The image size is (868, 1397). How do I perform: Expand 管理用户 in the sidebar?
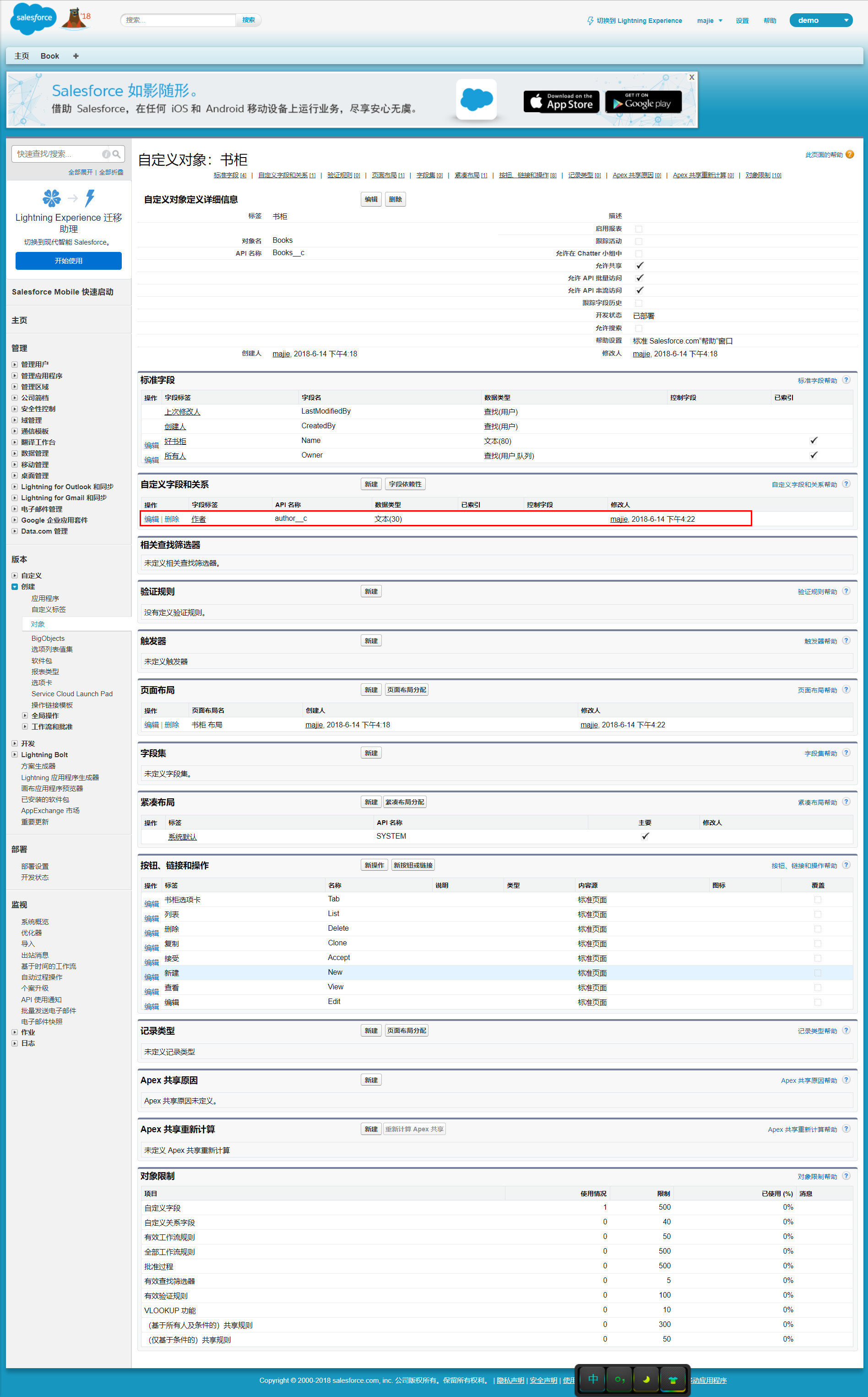coord(15,364)
